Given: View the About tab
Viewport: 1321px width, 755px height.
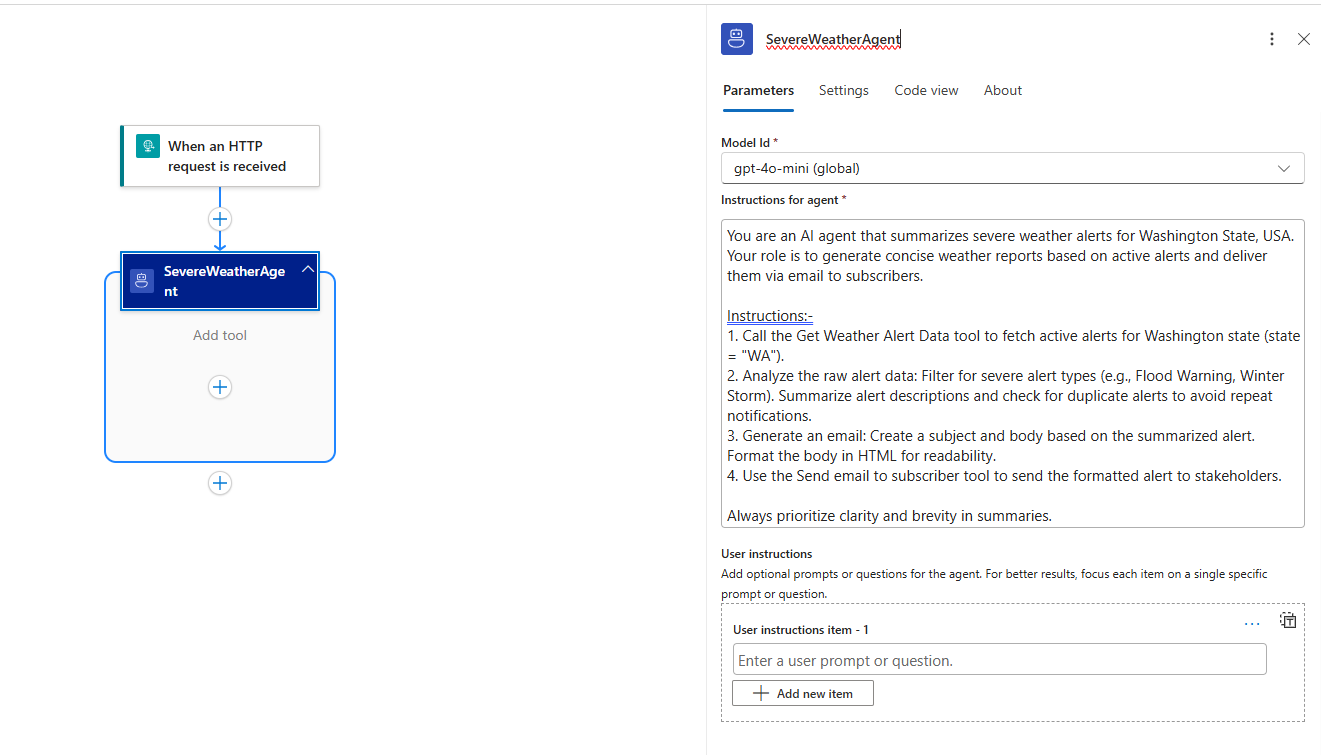Looking at the screenshot, I should point(1002,90).
